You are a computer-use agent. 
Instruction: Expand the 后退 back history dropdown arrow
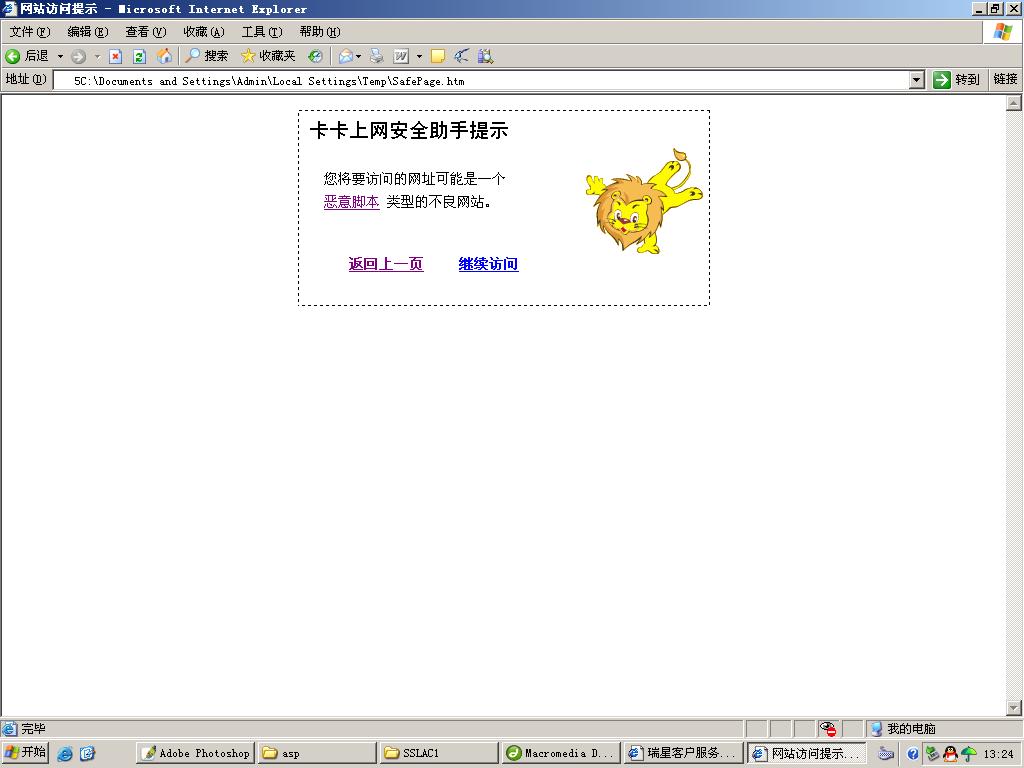(60, 57)
